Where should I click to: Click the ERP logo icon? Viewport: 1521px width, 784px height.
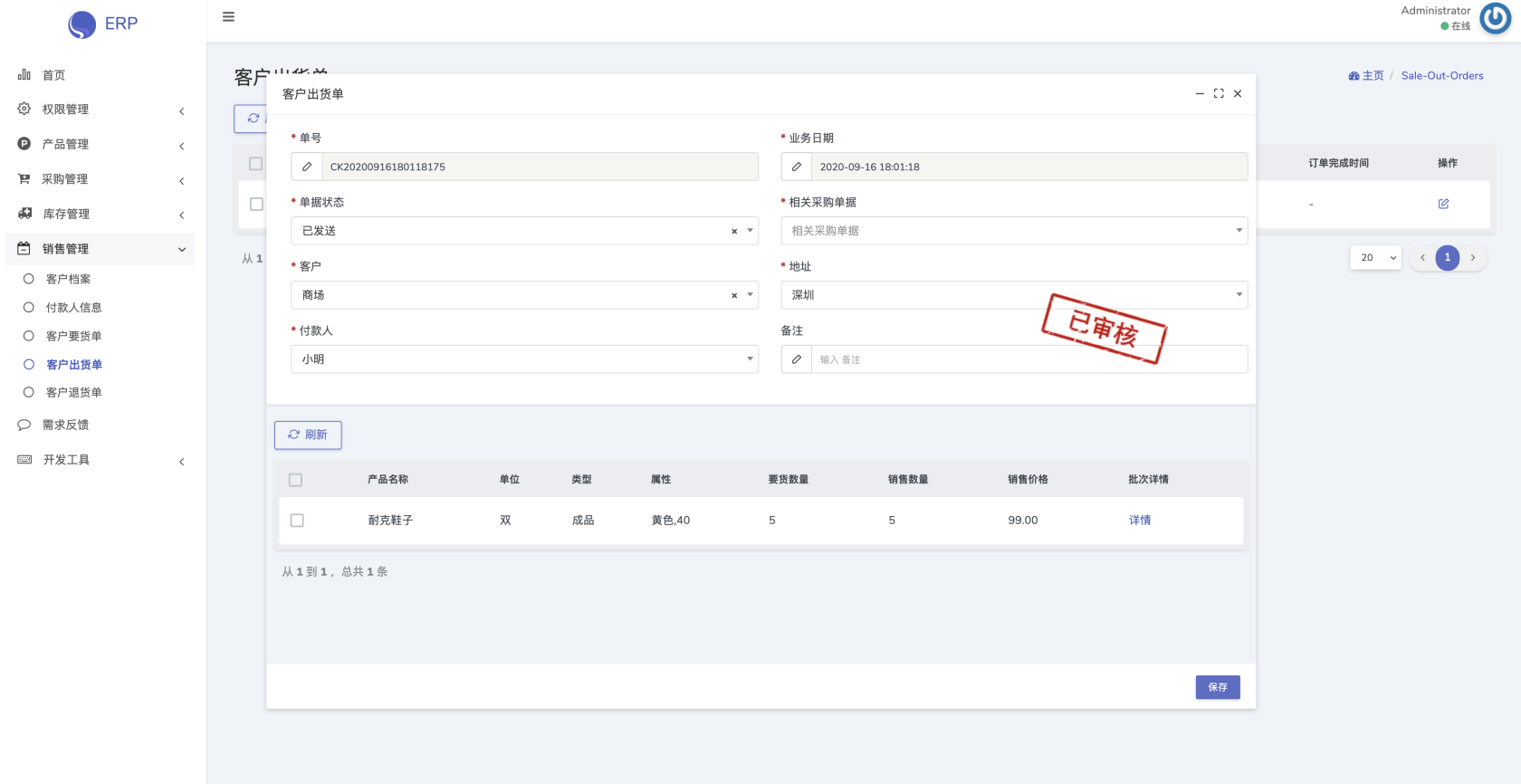click(82, 24)
